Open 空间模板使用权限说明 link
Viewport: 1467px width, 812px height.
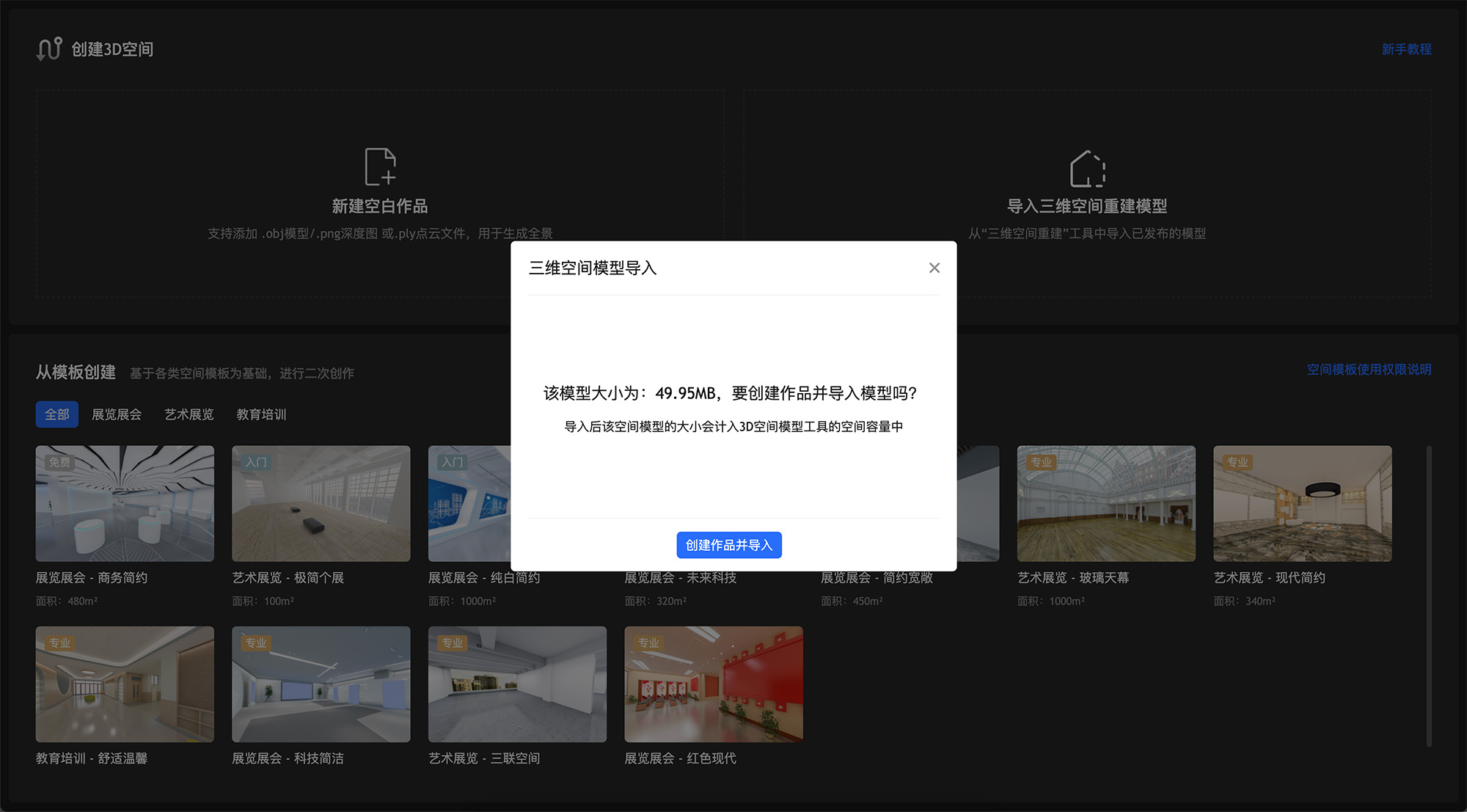click(x=1369, y=370)
